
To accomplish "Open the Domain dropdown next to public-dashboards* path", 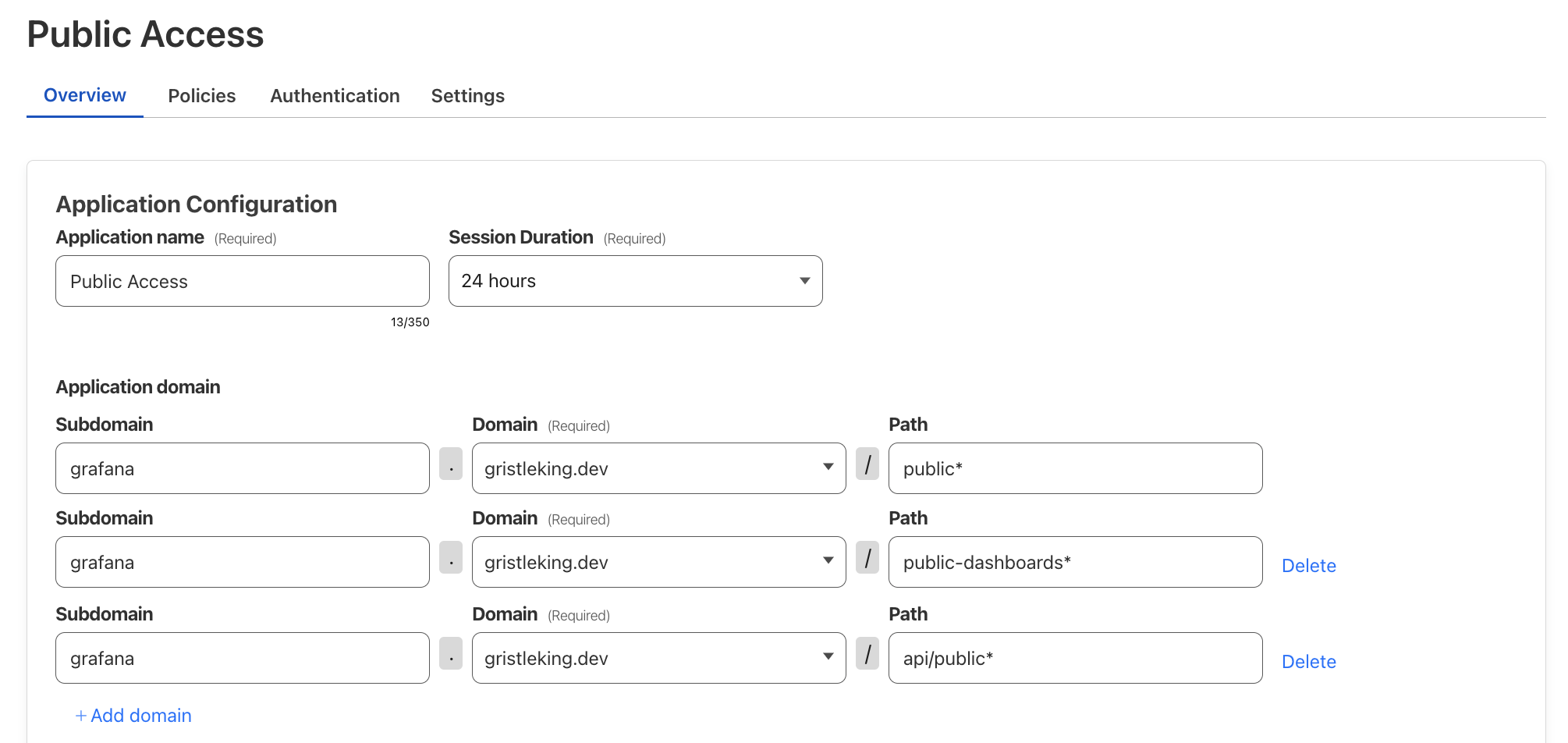I will point(828,561).
